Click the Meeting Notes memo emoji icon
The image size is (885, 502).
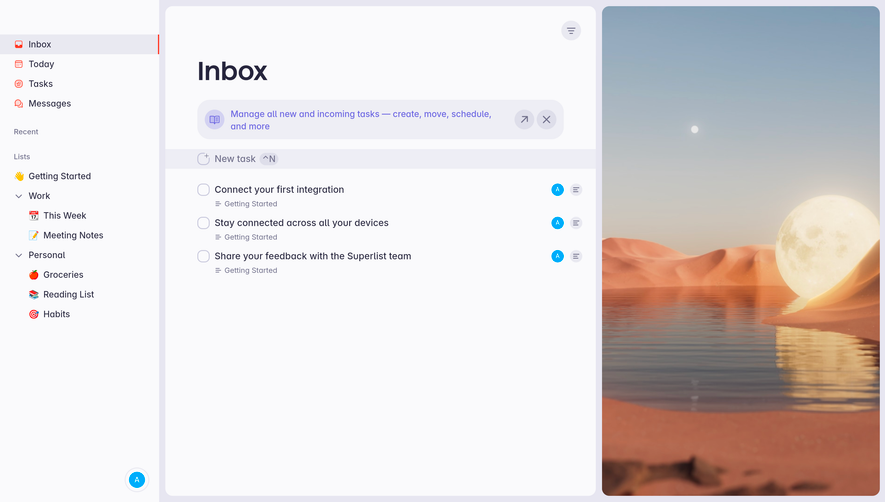click(x=34, y=235)
